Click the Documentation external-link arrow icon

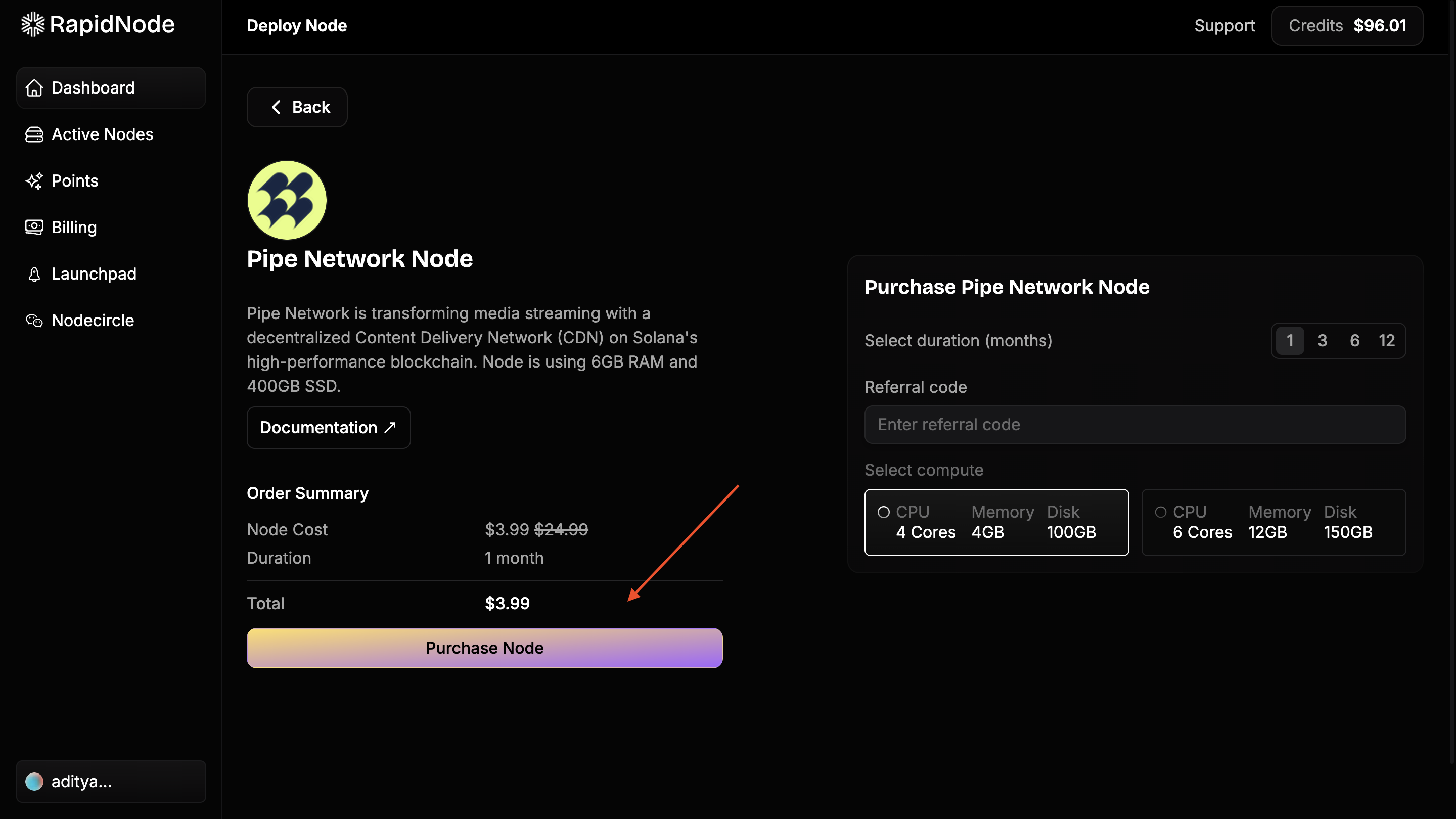pyautogui.click(x=389, y=428)
